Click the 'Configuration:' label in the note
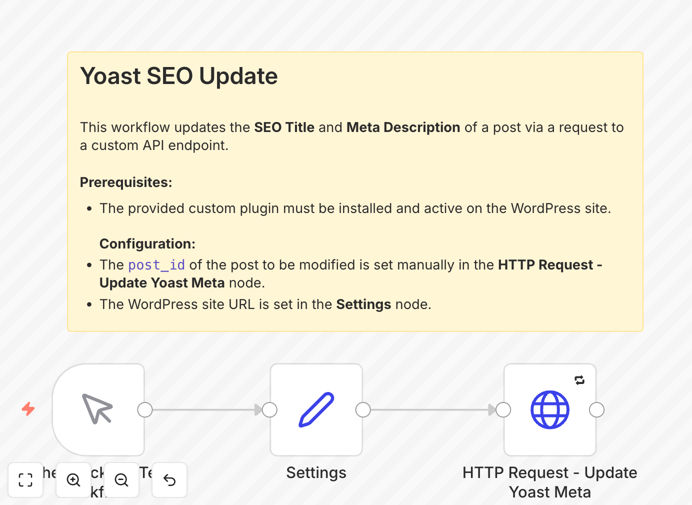Viewport: 692px width, 505px height. pos(147,244)
